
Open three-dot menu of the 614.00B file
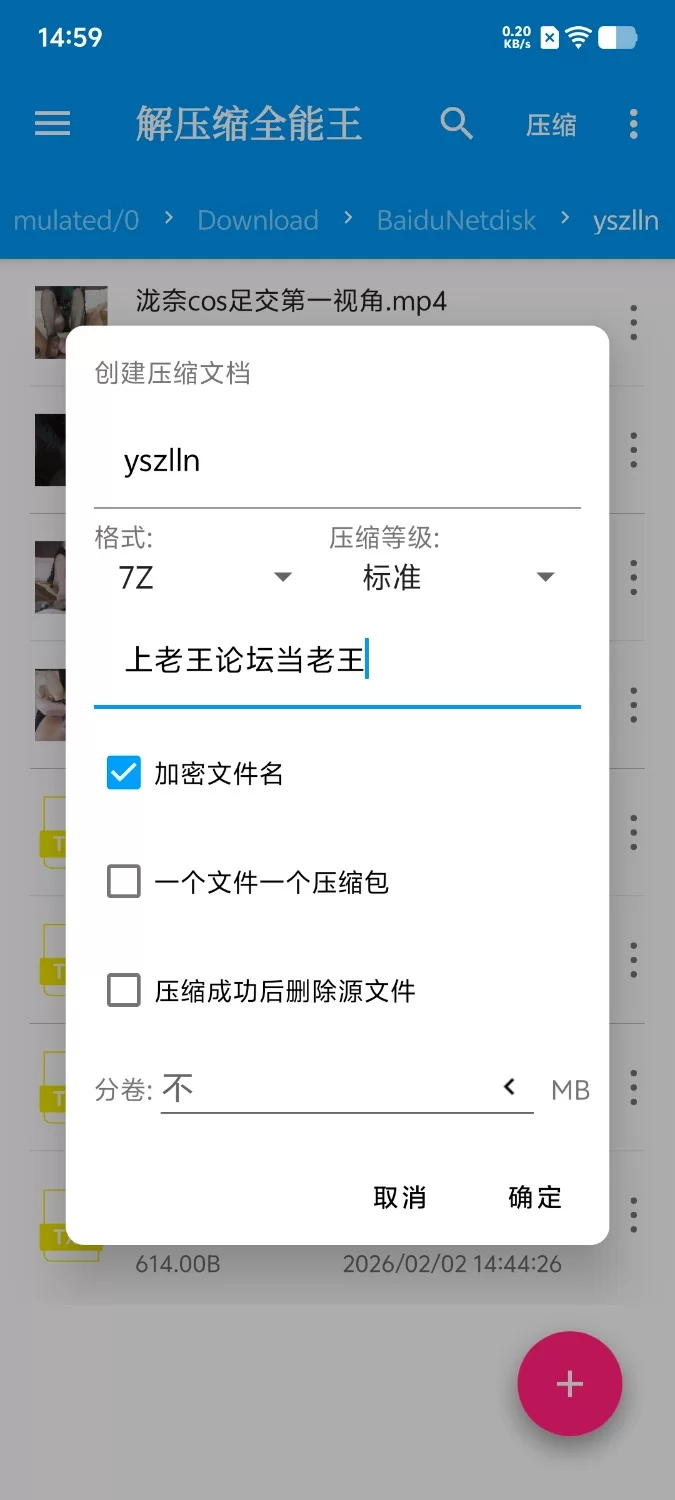coord(633,1215)
